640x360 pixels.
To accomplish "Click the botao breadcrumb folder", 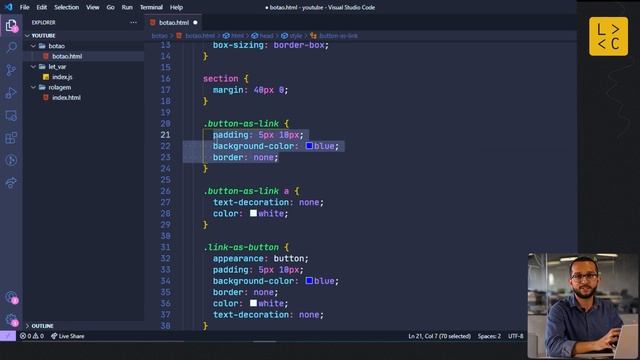I will click(x=160, y=36).
